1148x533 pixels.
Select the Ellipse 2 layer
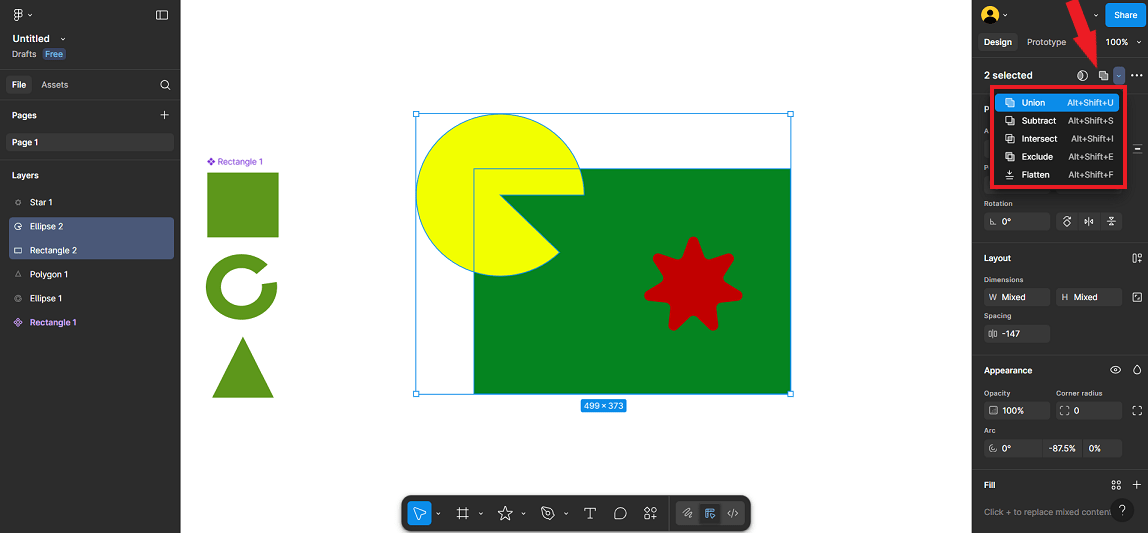(x=90, y=226)
